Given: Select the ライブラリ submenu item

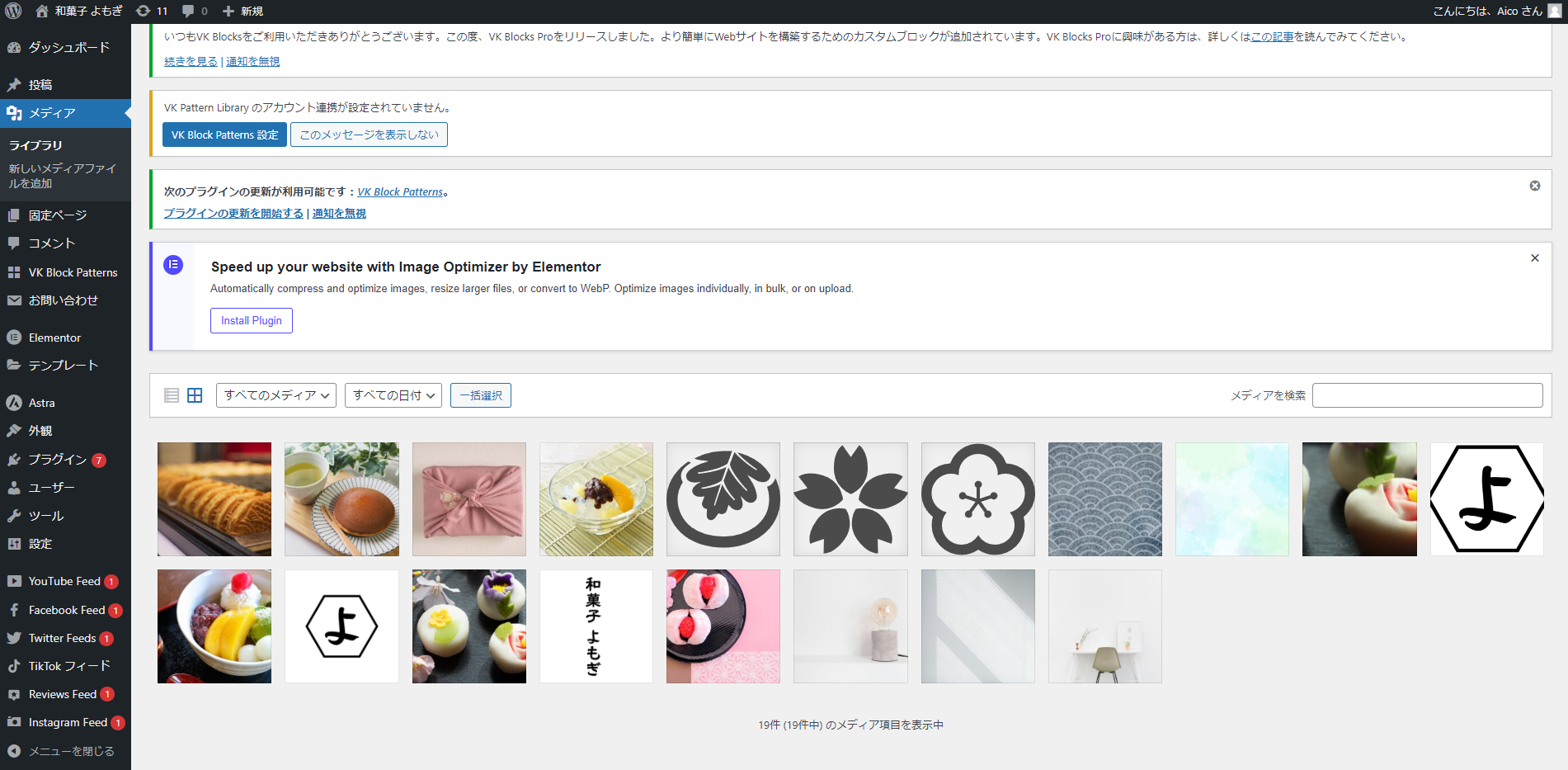Looking at the screenshot, I should (35, 145).
